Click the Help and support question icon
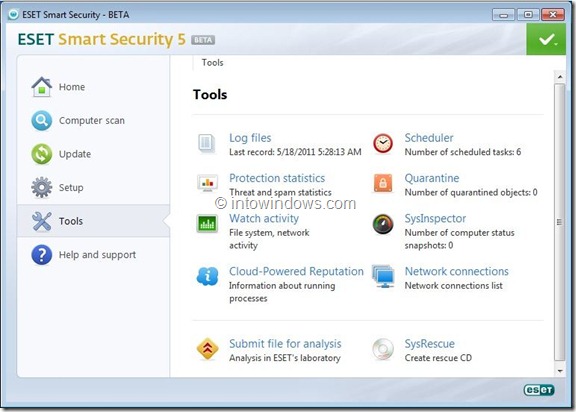 [x=42, y=254]
